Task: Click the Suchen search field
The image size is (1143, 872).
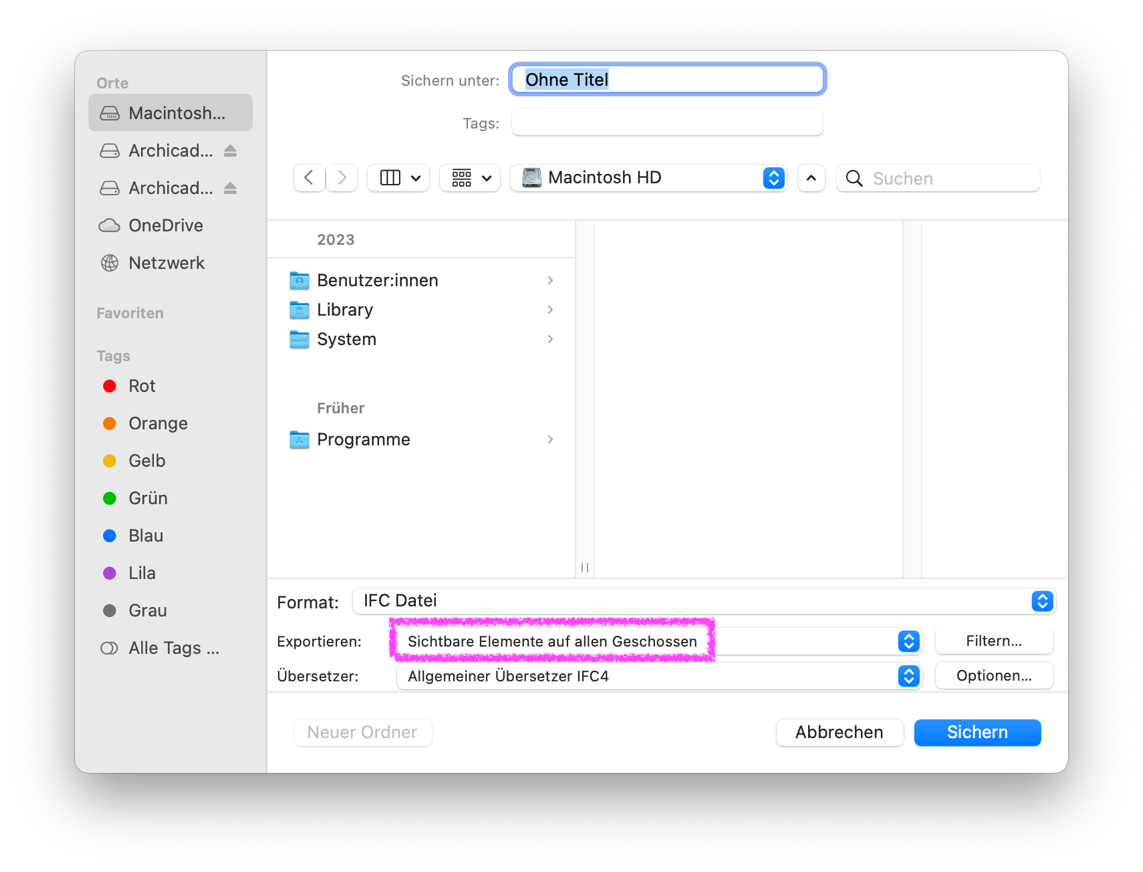Action: 937,178
